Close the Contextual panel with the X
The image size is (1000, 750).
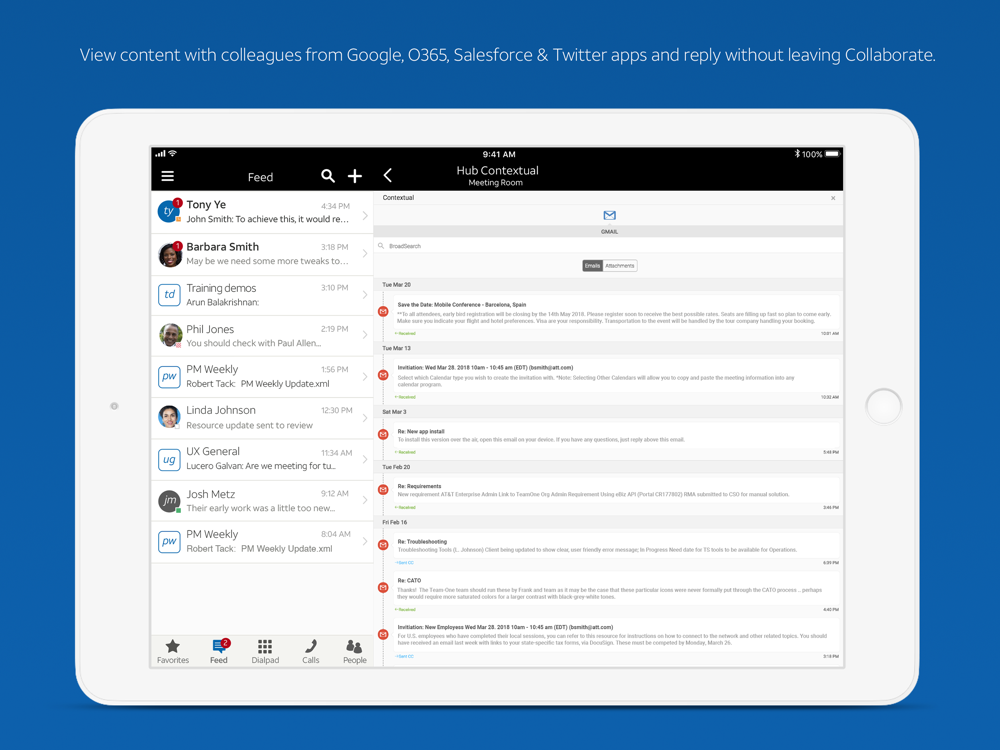point(833,198)
